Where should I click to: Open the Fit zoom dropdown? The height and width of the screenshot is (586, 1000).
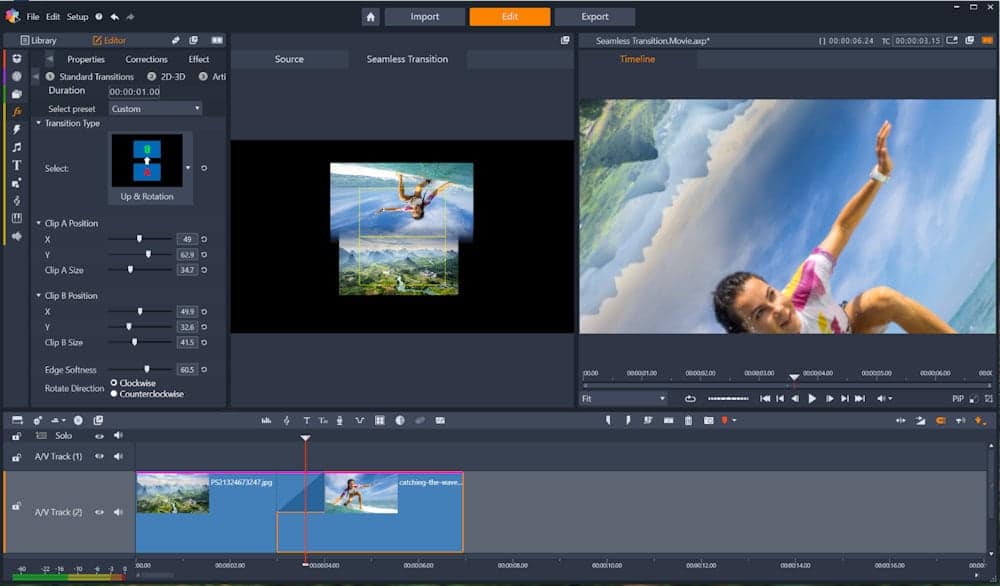point(623,398)
